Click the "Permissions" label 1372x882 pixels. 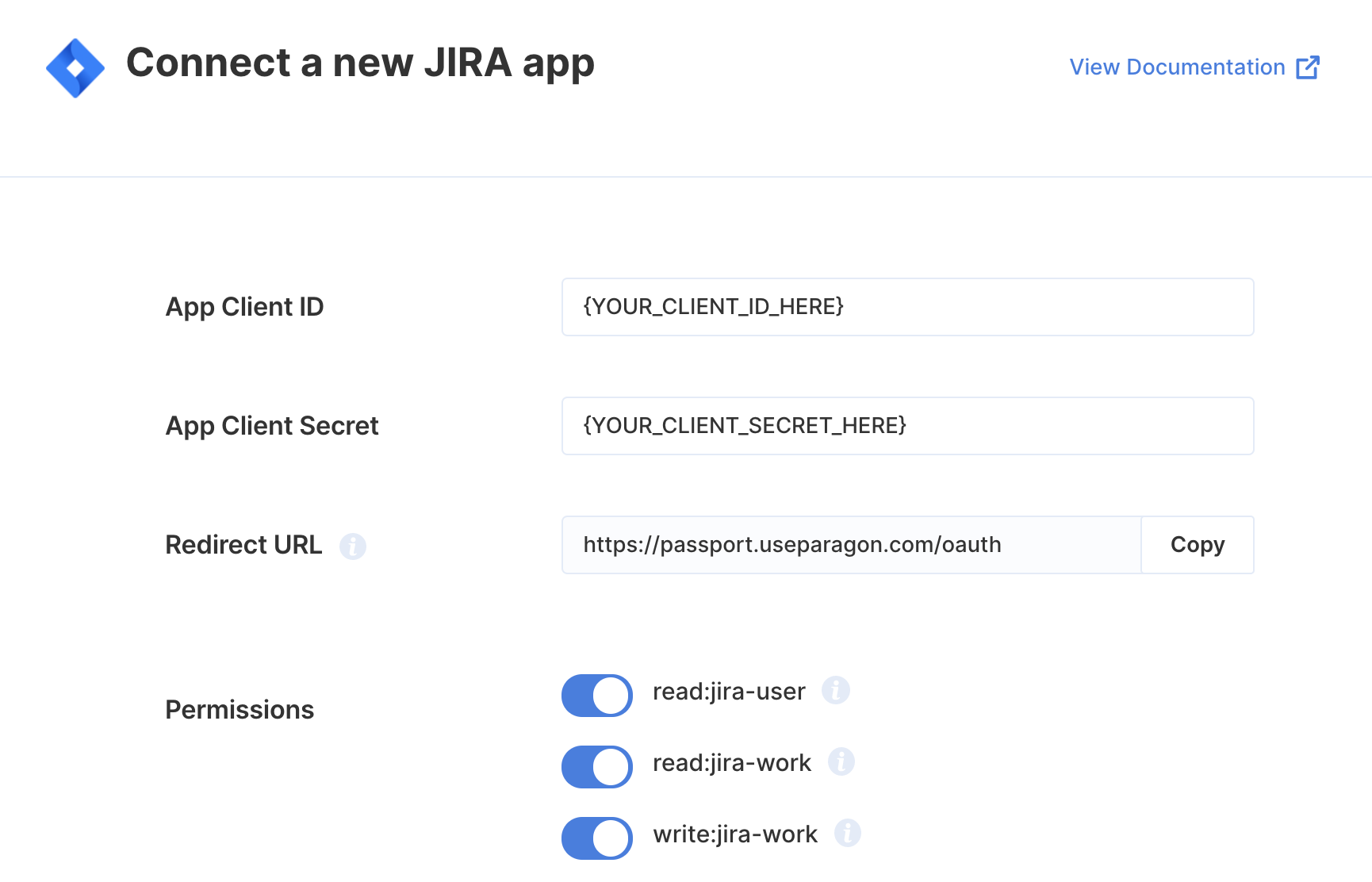click(x=240, y=710)
